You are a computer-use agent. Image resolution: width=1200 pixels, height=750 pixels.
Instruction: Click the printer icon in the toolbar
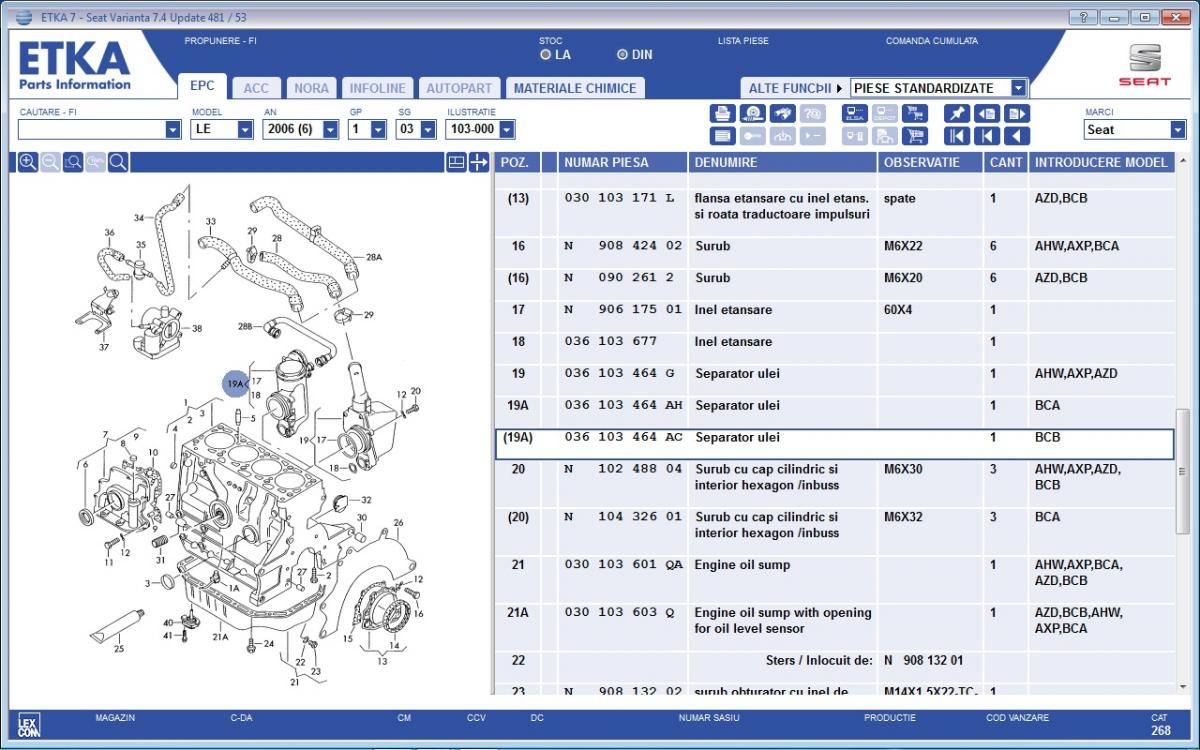tap(722, 114)
